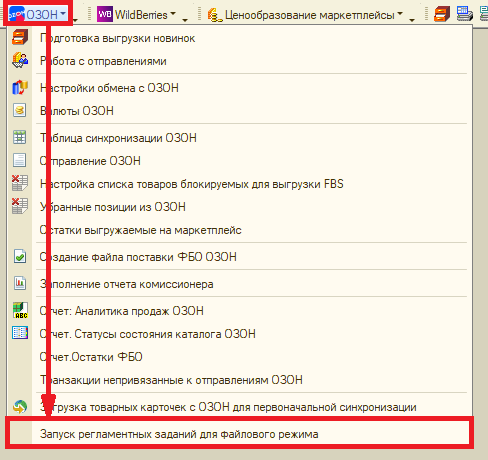Open the WildBerries dropdown menu
This screenshot has width=488, height=460.
[x=137, y=14]
